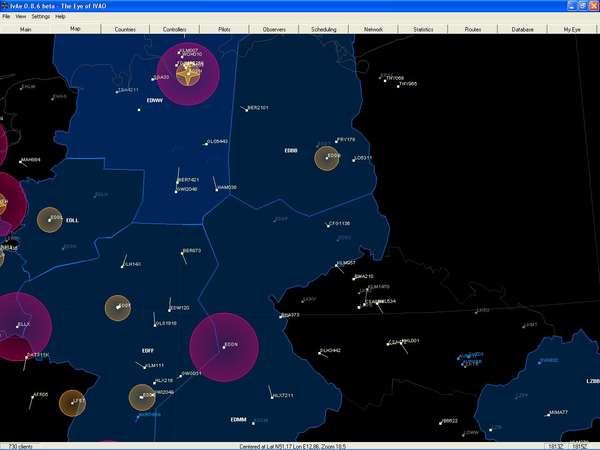Open the Controllers tab

174,29
